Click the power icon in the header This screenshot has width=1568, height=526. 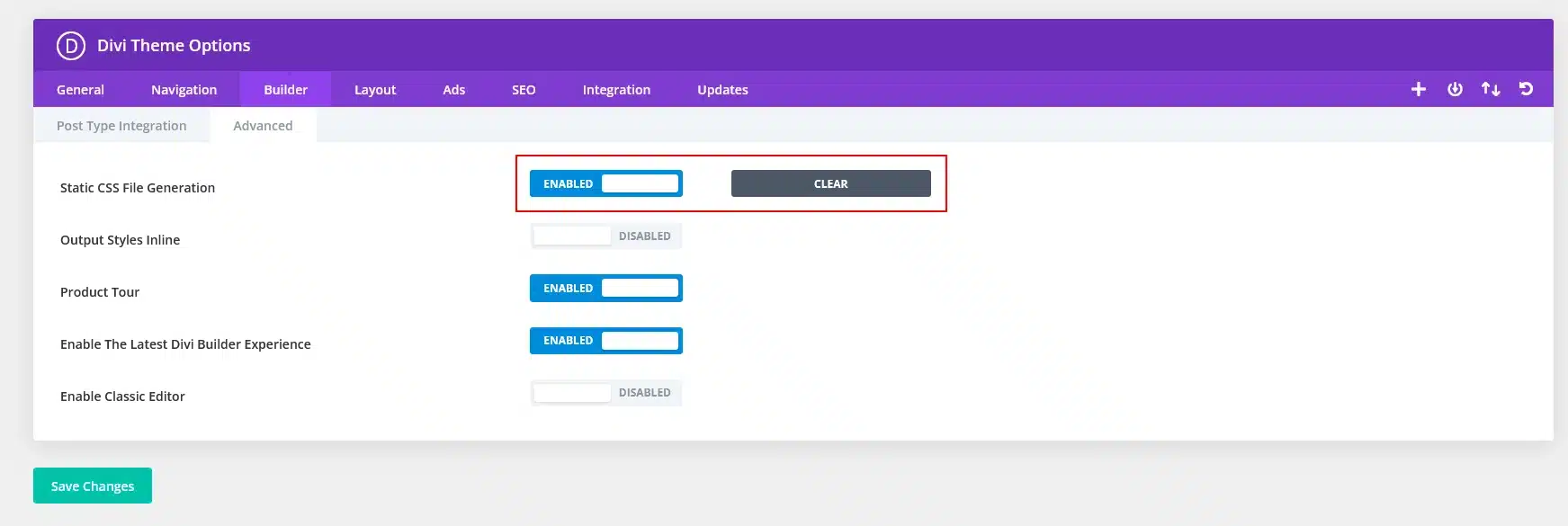coord(1455,89)
